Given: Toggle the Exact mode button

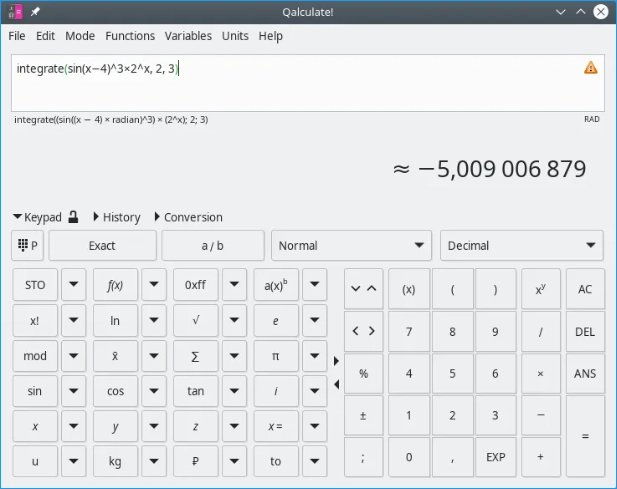Looking at the screenshot, I should pyautogui.click(x=102, y=245).
